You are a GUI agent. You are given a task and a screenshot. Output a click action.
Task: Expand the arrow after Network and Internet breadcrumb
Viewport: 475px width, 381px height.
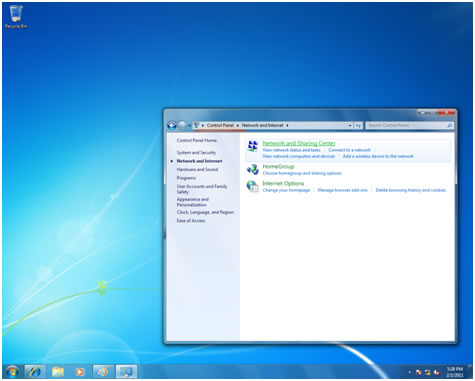pos(287,126)
